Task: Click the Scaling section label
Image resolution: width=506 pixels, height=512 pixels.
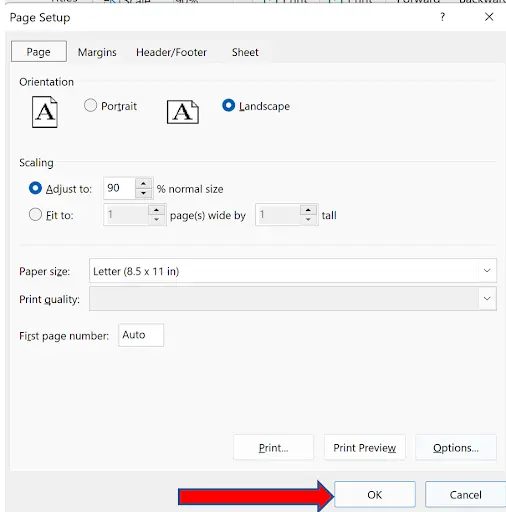Action: pyautogui.click(x=36, y=163)
